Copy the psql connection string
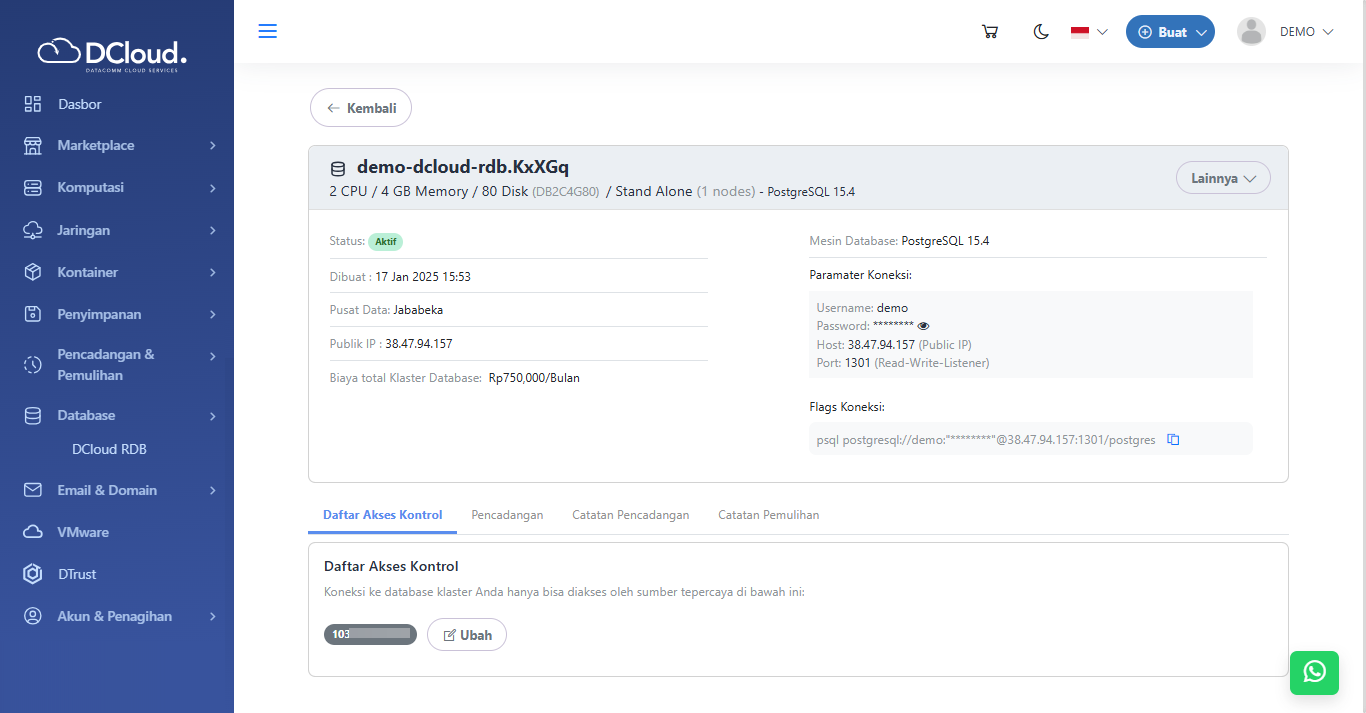 pyautogui.click(x=1173, y=439)
